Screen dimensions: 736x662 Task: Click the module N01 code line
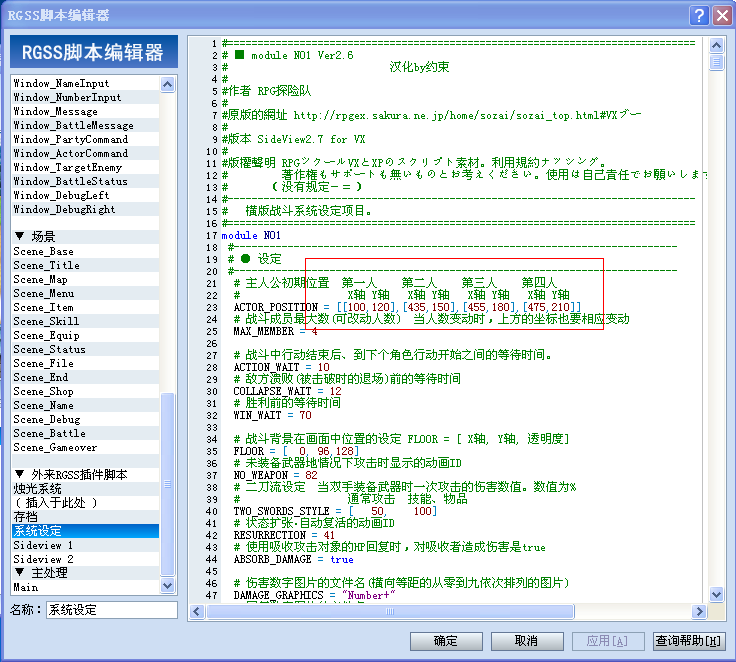click(251, 235)
